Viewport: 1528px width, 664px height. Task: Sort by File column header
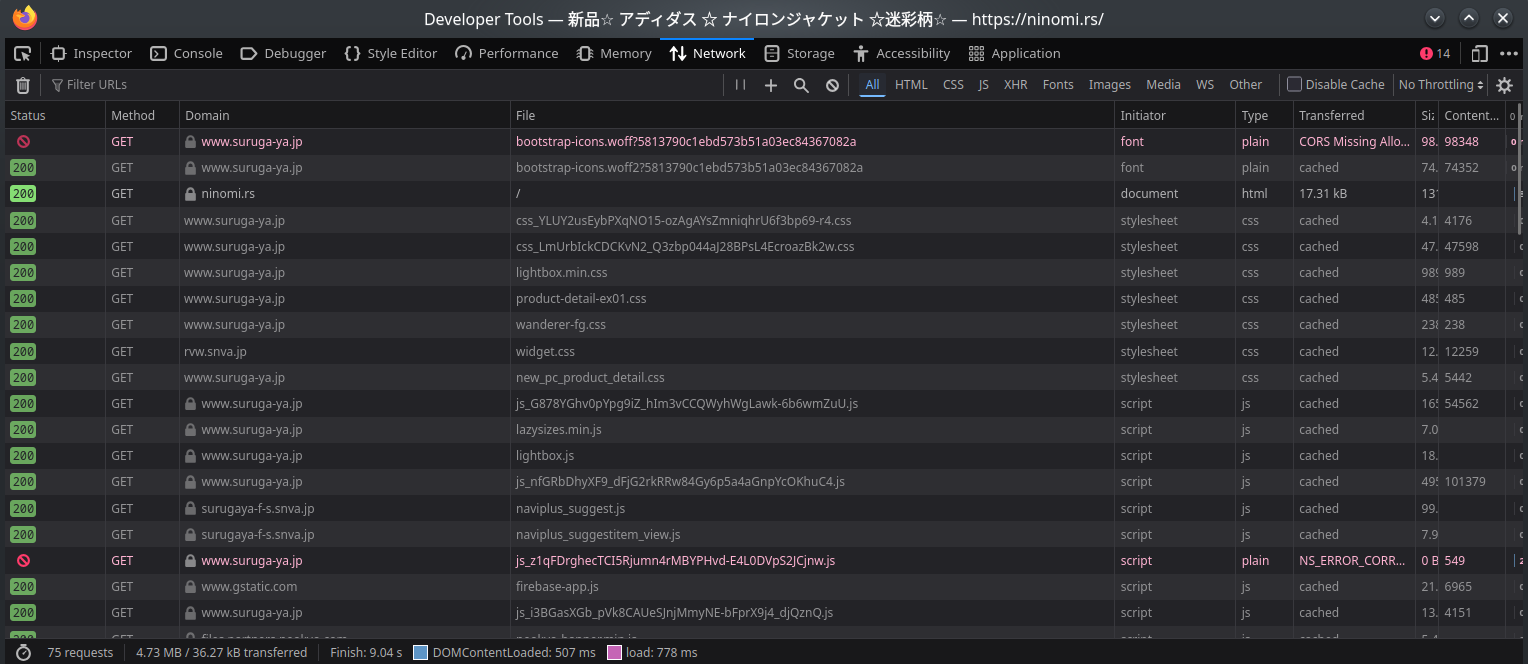click(812, 116)
